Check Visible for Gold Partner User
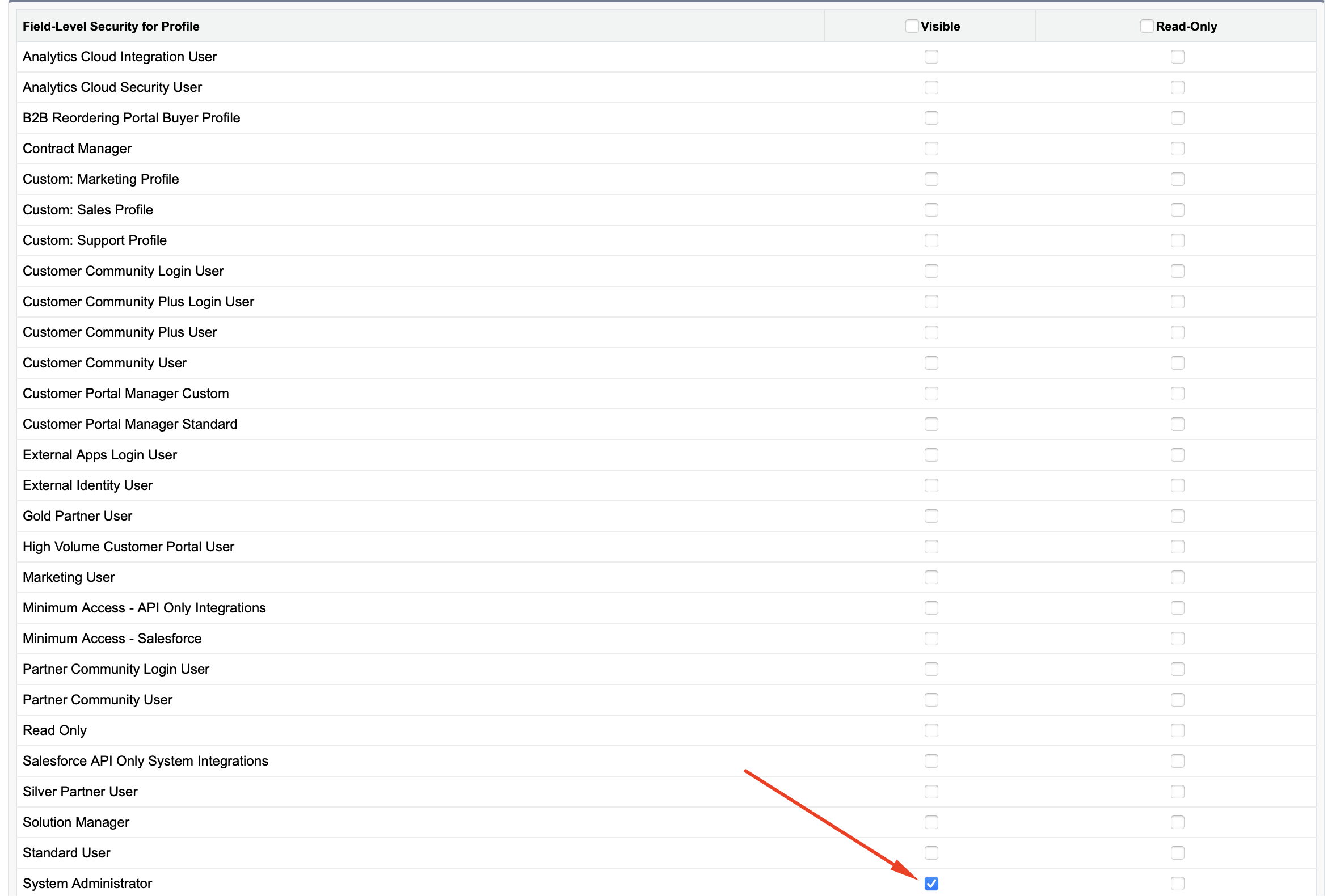 931,516
